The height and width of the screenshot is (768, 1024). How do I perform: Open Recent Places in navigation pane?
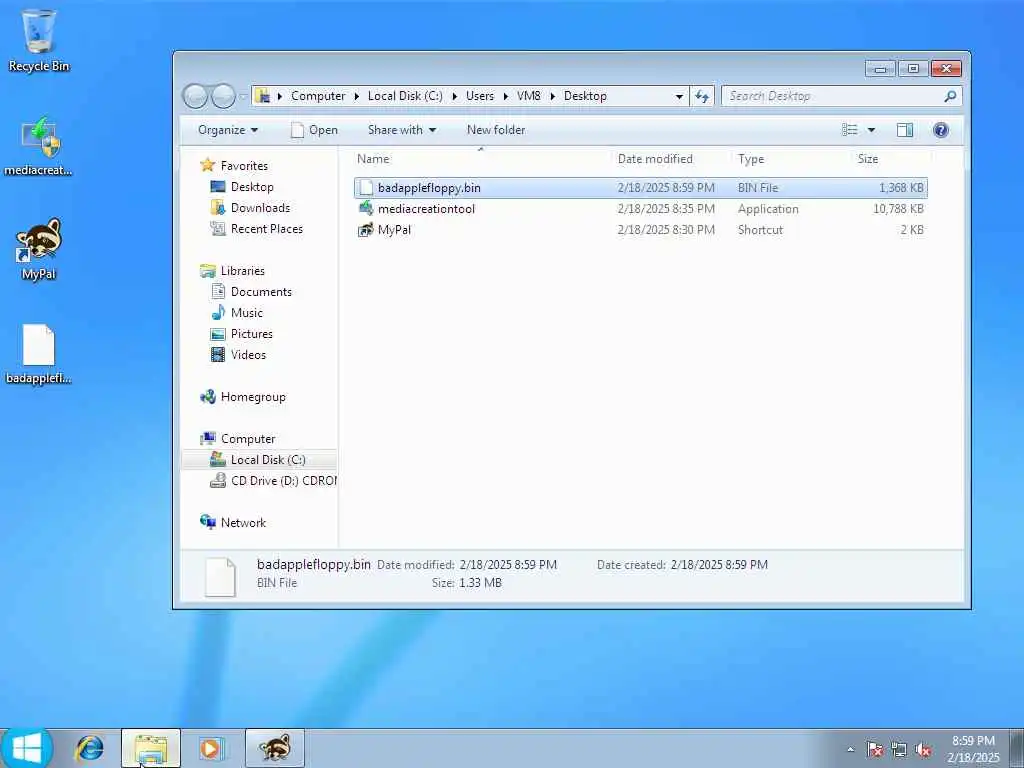tap(257, 229)
